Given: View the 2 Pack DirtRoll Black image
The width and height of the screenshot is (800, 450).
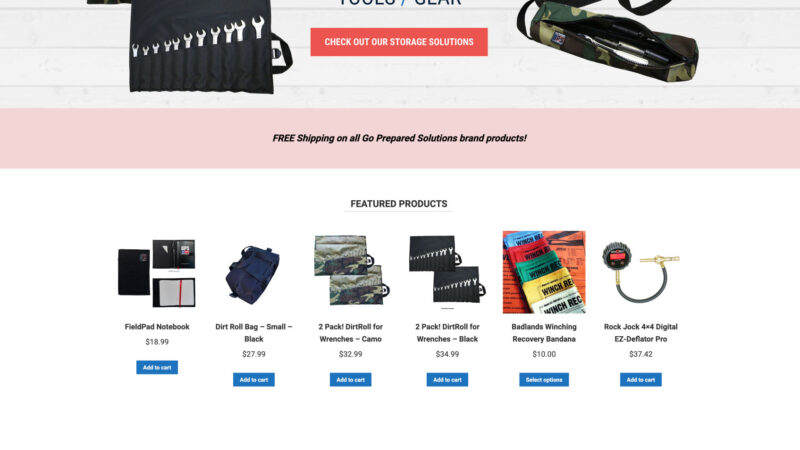Looking at the screenshot, I should pyautogui.click(x=447, y=272).
